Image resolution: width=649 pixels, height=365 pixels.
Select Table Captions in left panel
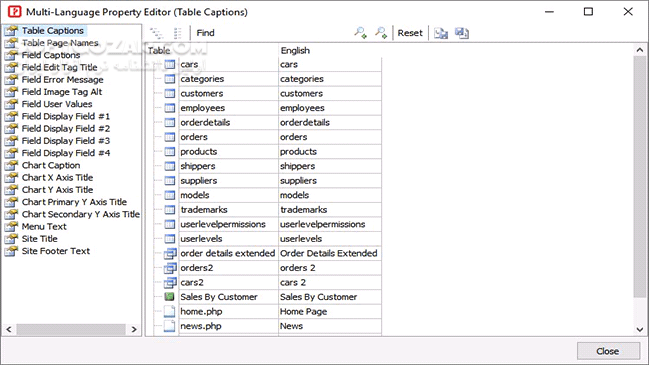53,31
